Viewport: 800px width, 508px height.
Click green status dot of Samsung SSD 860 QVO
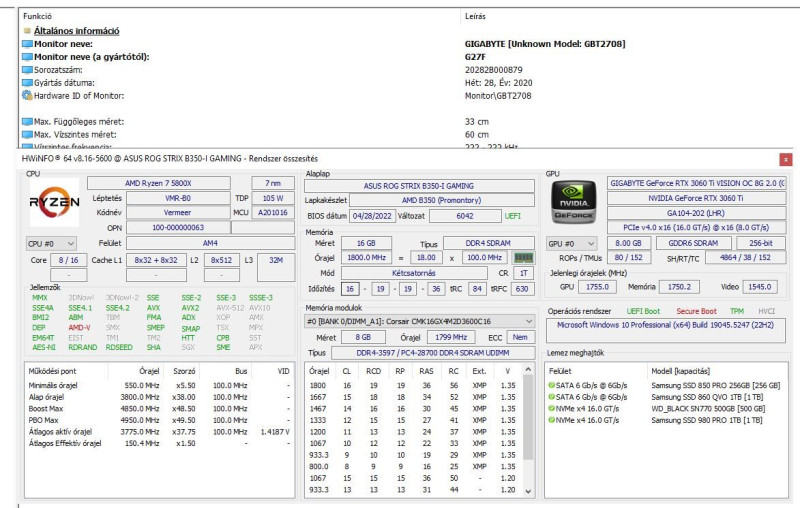point(551,397)
